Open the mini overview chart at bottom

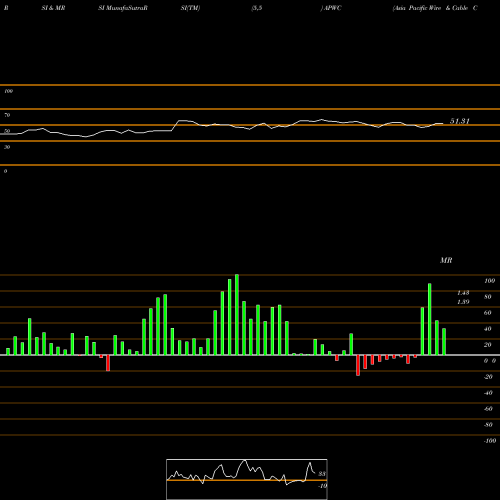(247, 479)
